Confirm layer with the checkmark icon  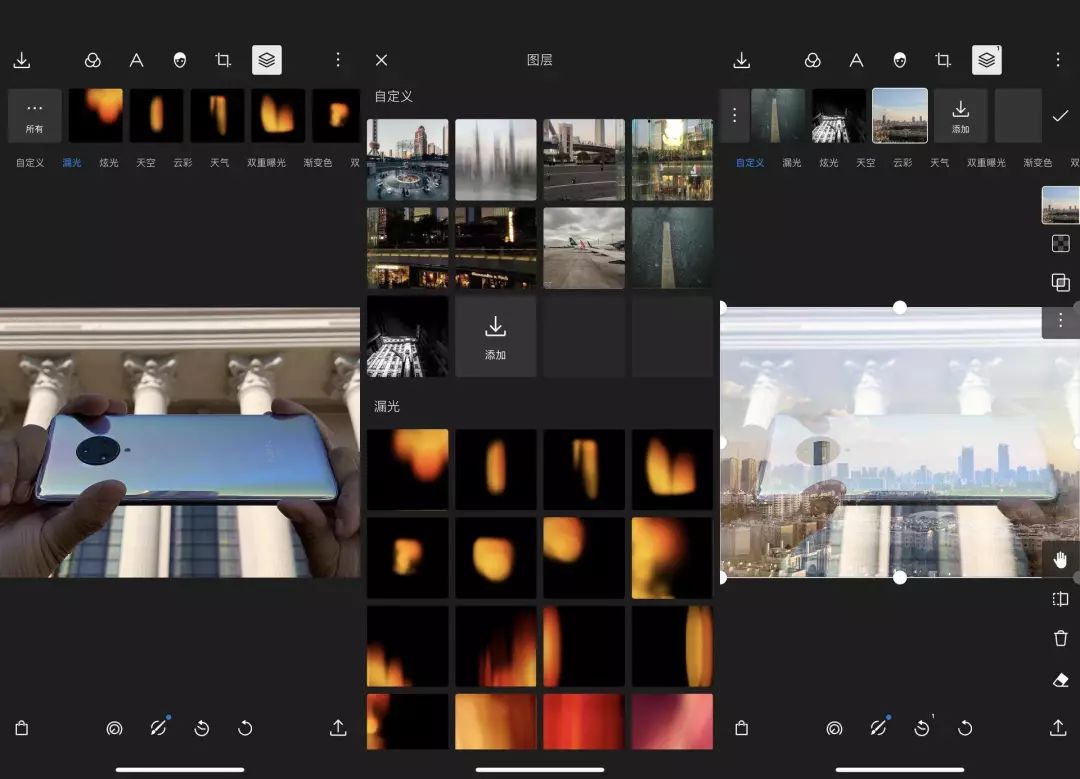click(x=1060, y=116)
